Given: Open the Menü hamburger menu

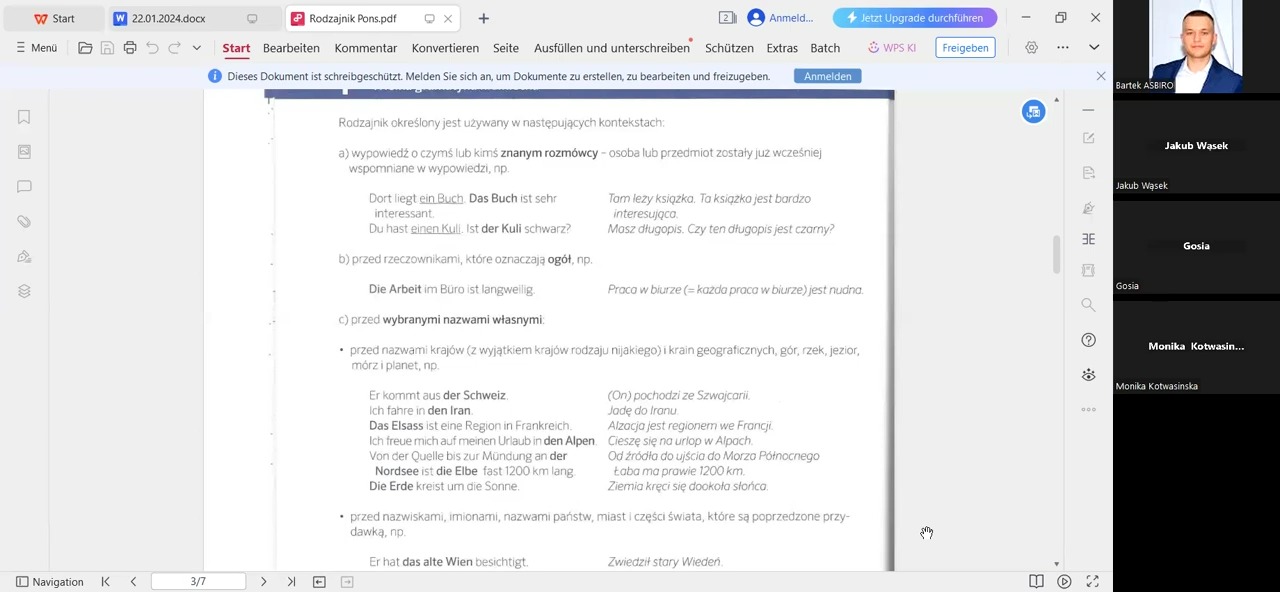Looking at the screenshot, I should (36, 48).
